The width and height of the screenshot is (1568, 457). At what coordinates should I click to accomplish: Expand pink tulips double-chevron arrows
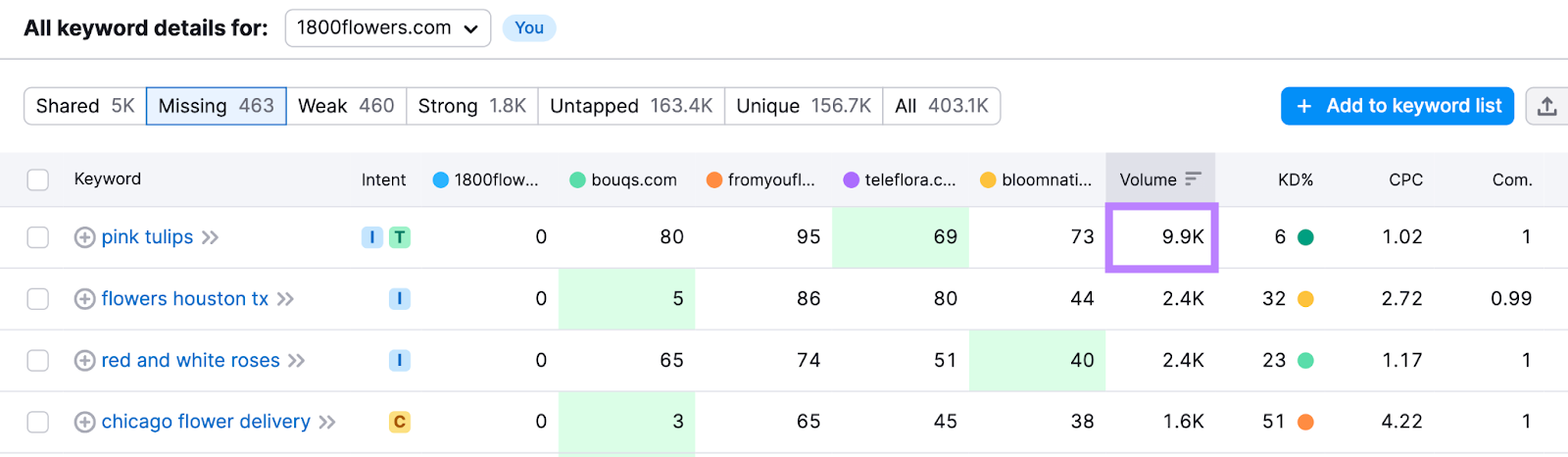210,237
